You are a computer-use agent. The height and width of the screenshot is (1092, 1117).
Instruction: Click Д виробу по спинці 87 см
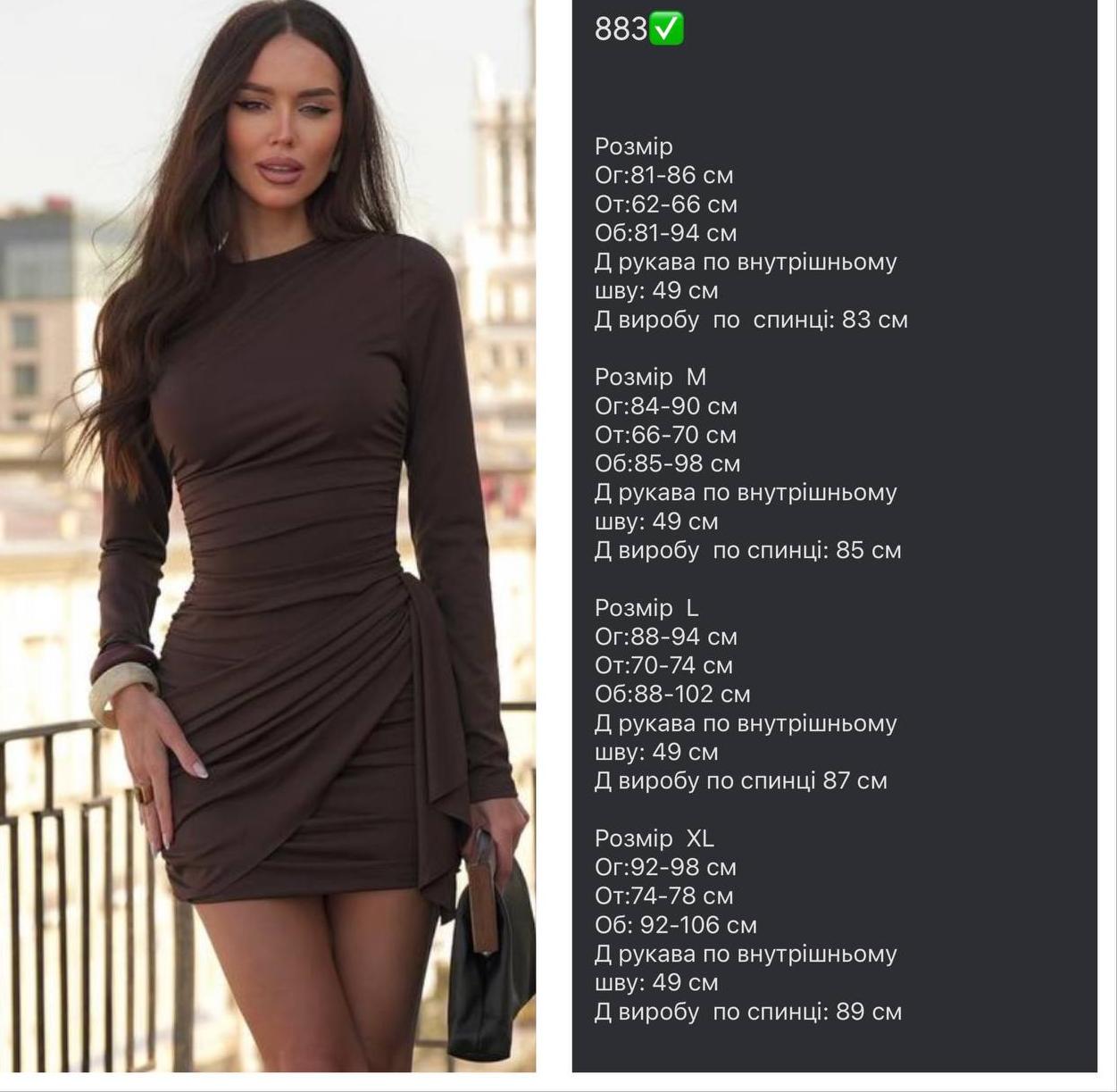pos(741,780)
